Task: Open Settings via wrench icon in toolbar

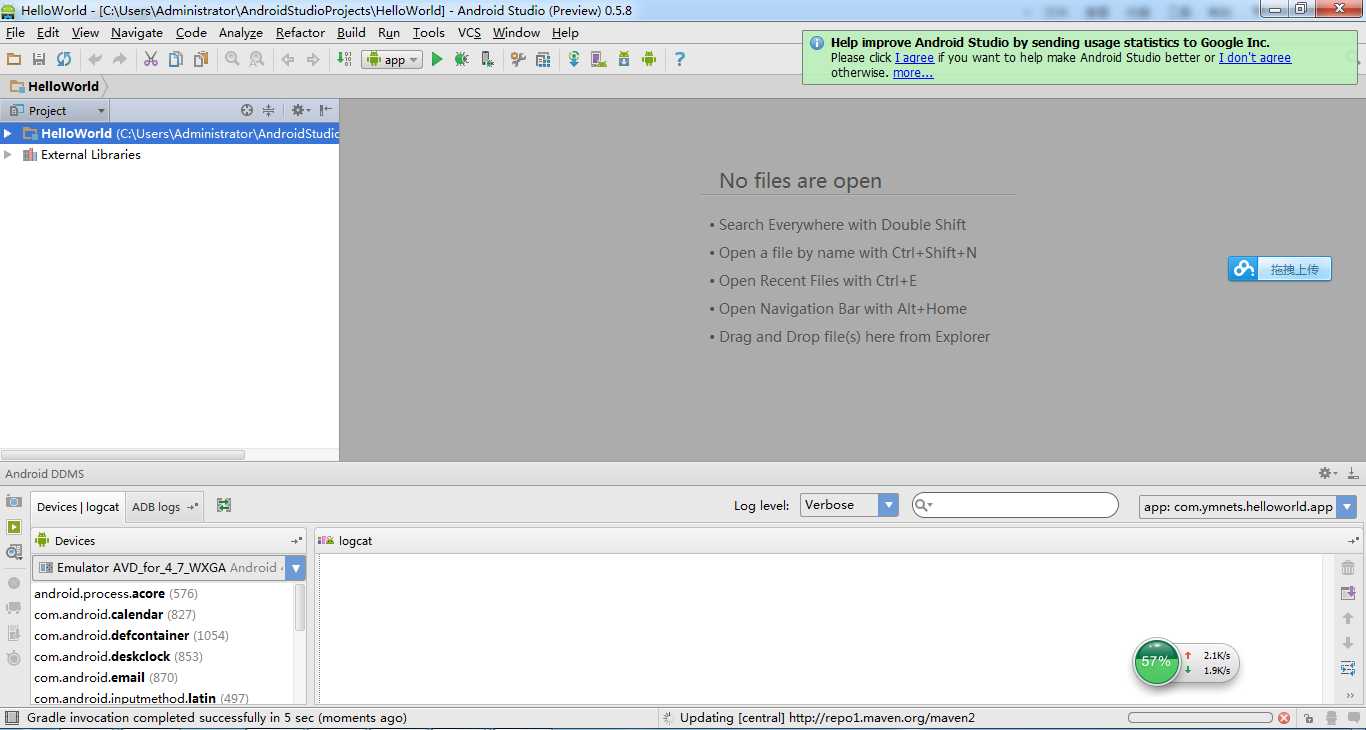Action: point(518,60)
